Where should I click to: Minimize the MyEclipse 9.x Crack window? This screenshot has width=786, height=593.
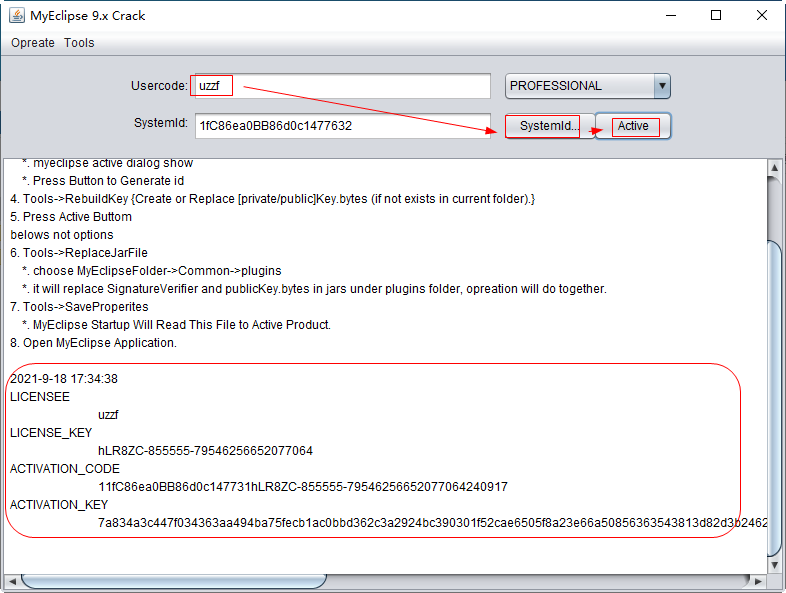coord(669,15)
